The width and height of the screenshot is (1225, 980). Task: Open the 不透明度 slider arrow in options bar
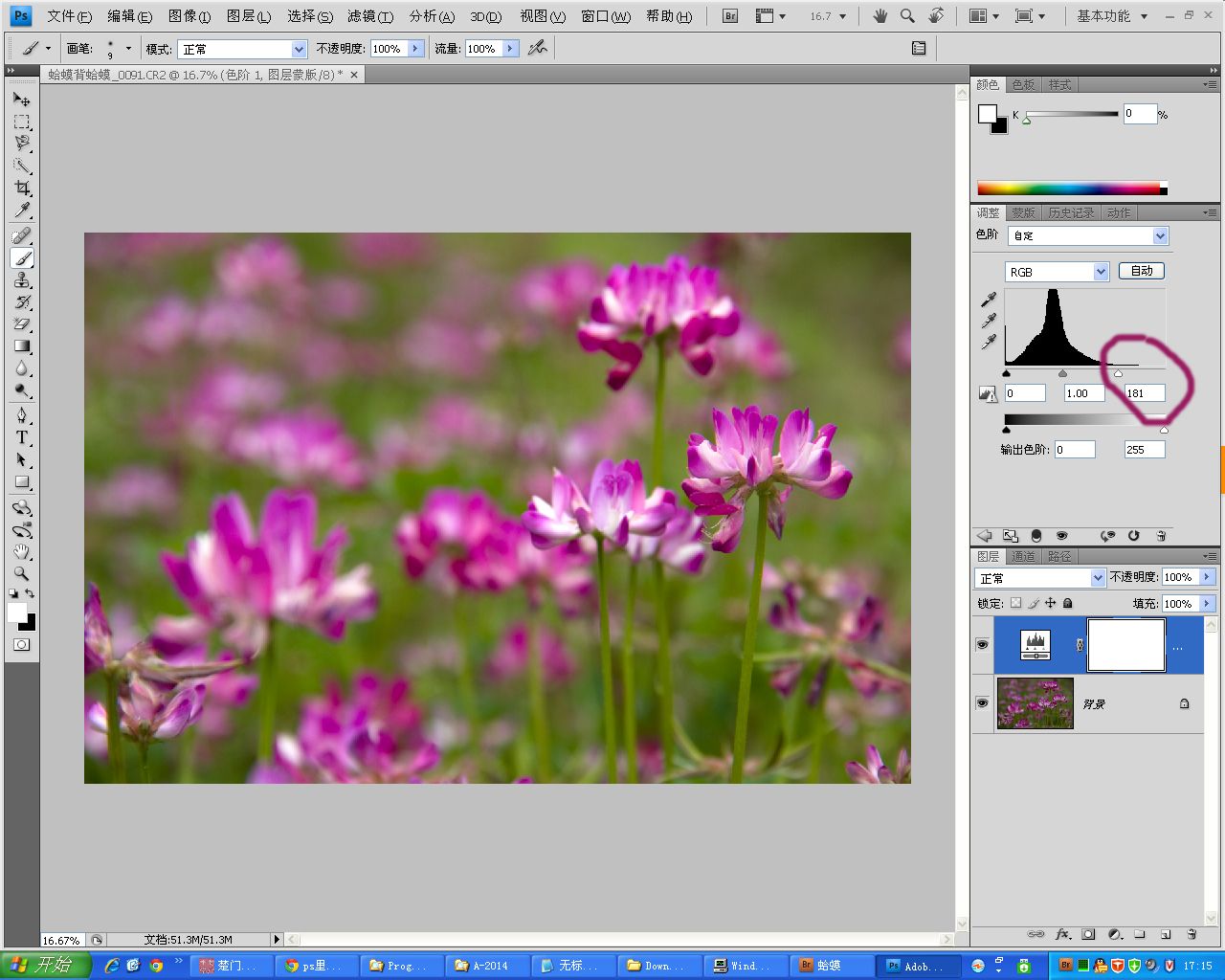coord(415,49)
